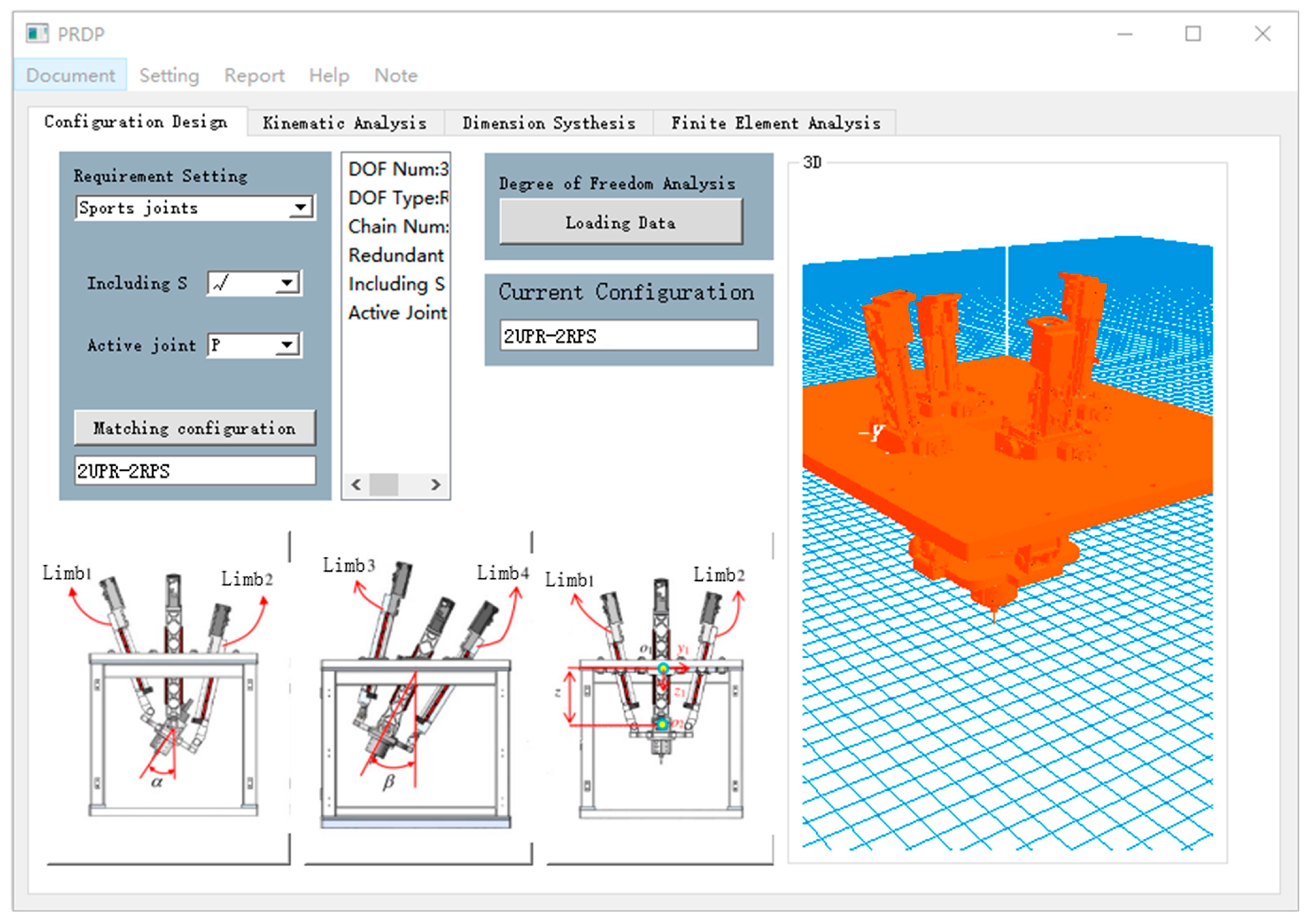Click the PRDP application icon in title bar
This screenshot has height=924, width=1311.
37,34
